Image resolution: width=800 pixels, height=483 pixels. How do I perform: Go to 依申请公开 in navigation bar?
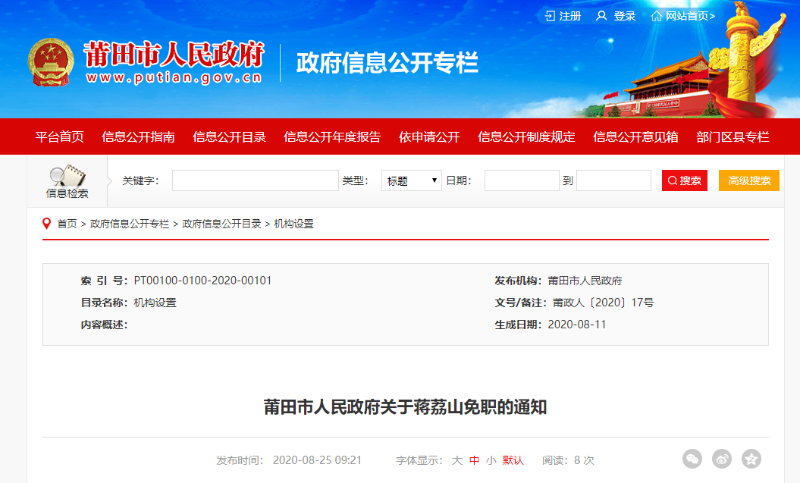click(x=429, y=137)
